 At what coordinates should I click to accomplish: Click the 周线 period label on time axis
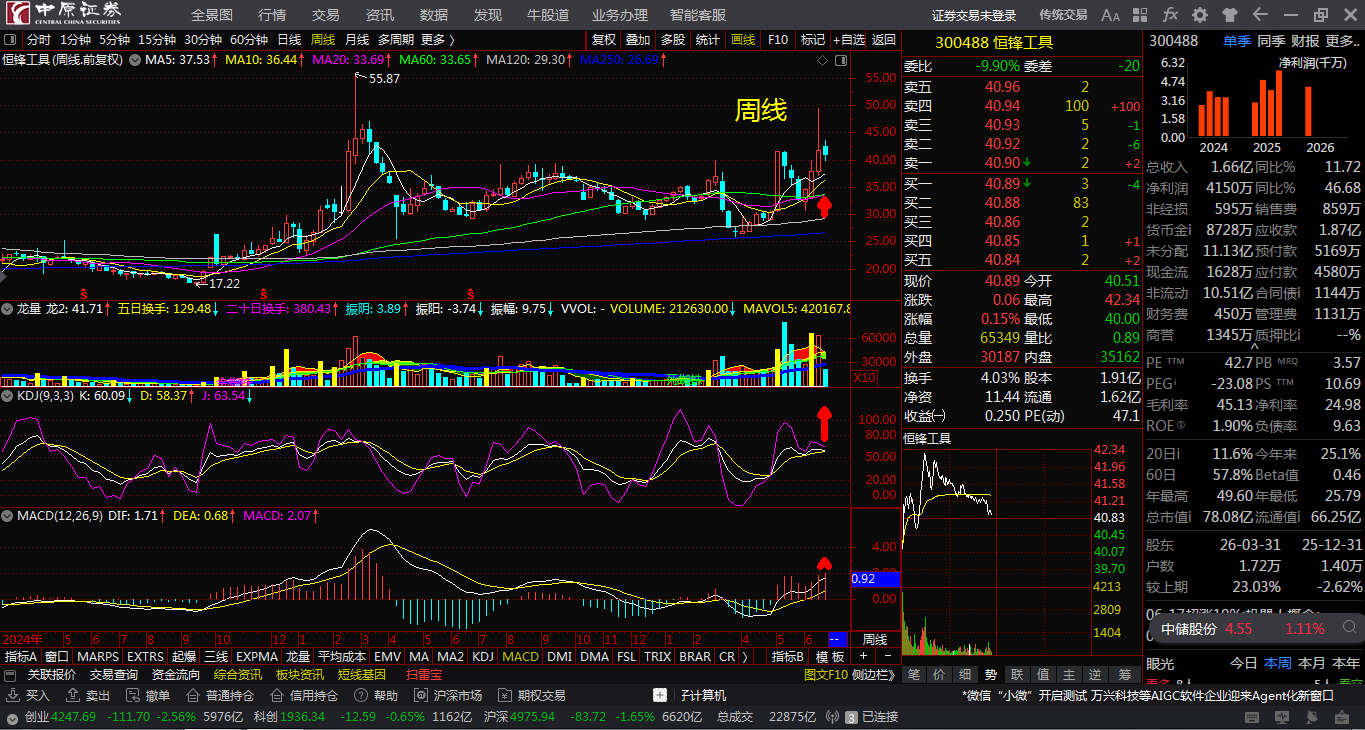pyautogui.click(x=875, y=639)
